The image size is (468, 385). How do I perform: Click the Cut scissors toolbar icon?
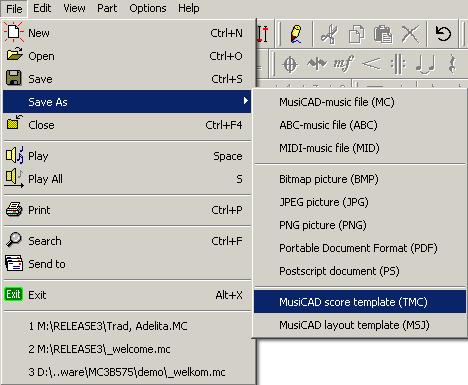(x=329, y=34)
